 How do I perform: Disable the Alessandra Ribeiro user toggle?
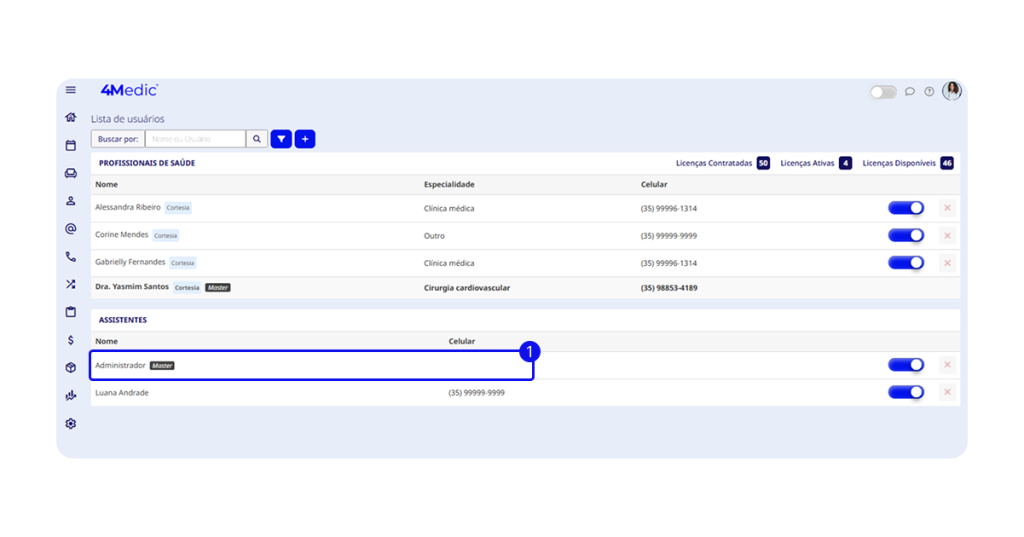905,208
